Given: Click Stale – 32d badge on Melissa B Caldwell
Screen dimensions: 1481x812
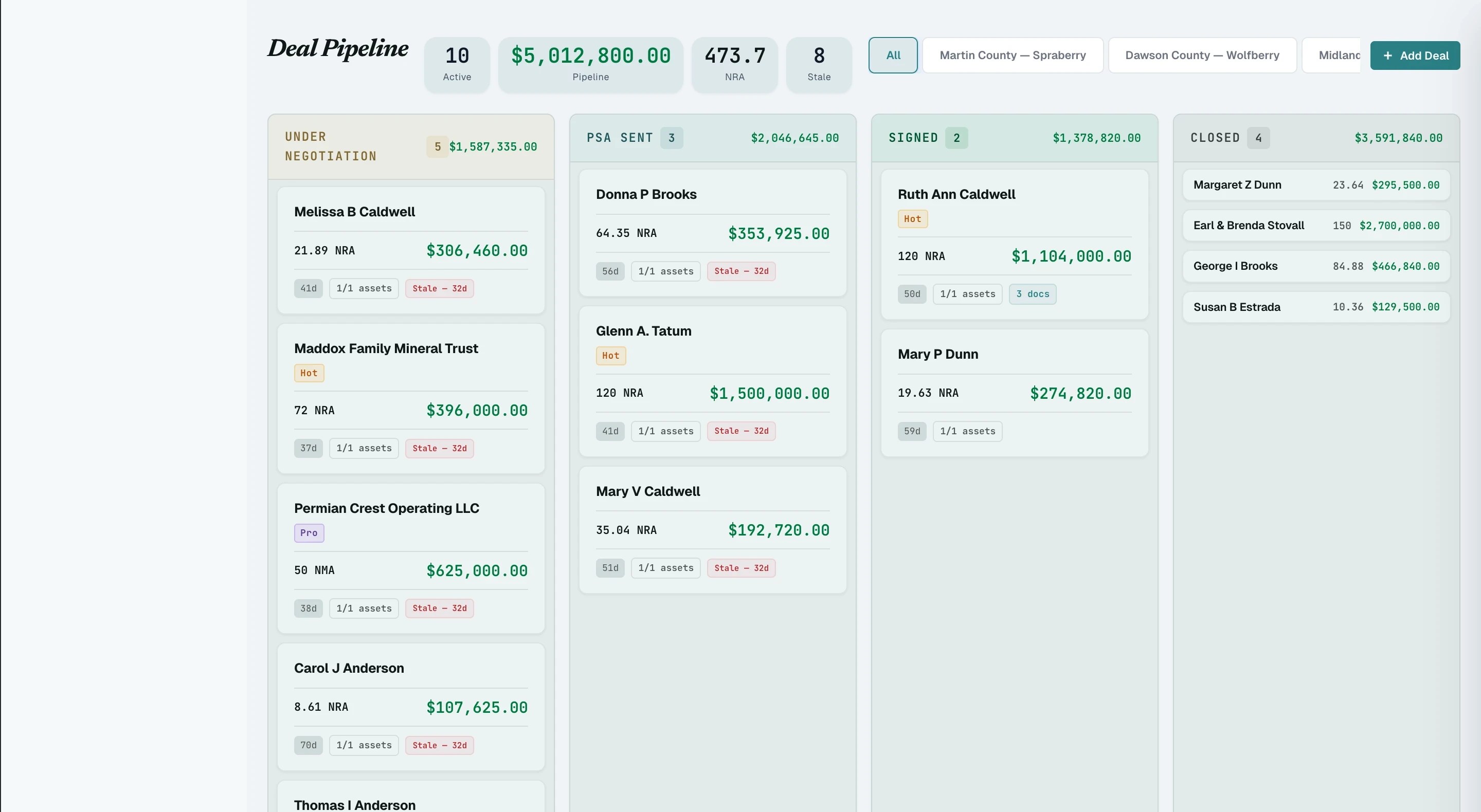Looking at the screenshot, I should click(x=439, y=288).
